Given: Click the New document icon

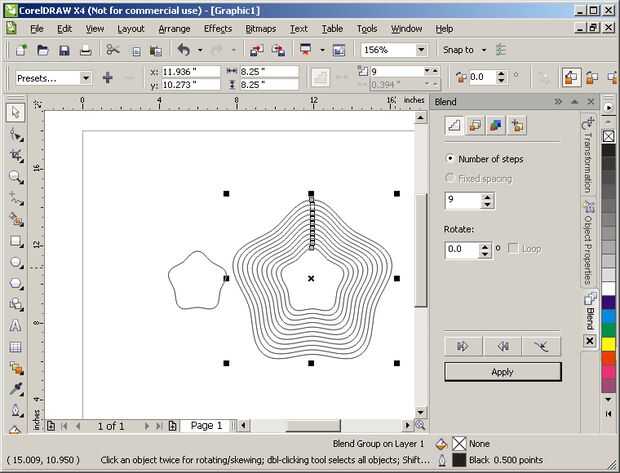Looking at the screenshot, I should (x=21, y=50).
